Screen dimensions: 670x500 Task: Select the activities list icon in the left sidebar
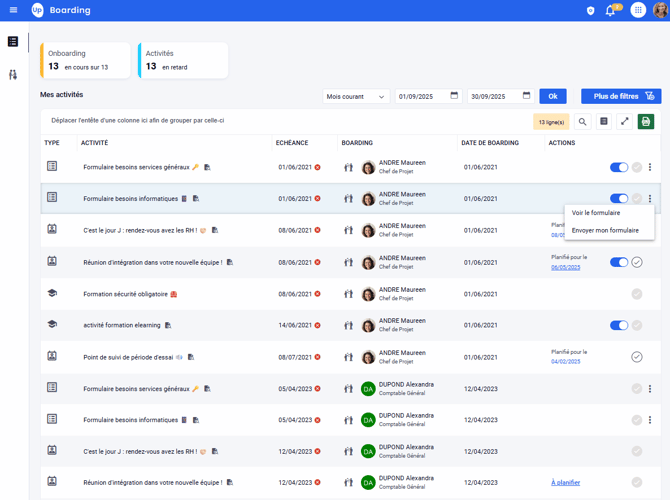pyautogui.click(x=13, y=42)
